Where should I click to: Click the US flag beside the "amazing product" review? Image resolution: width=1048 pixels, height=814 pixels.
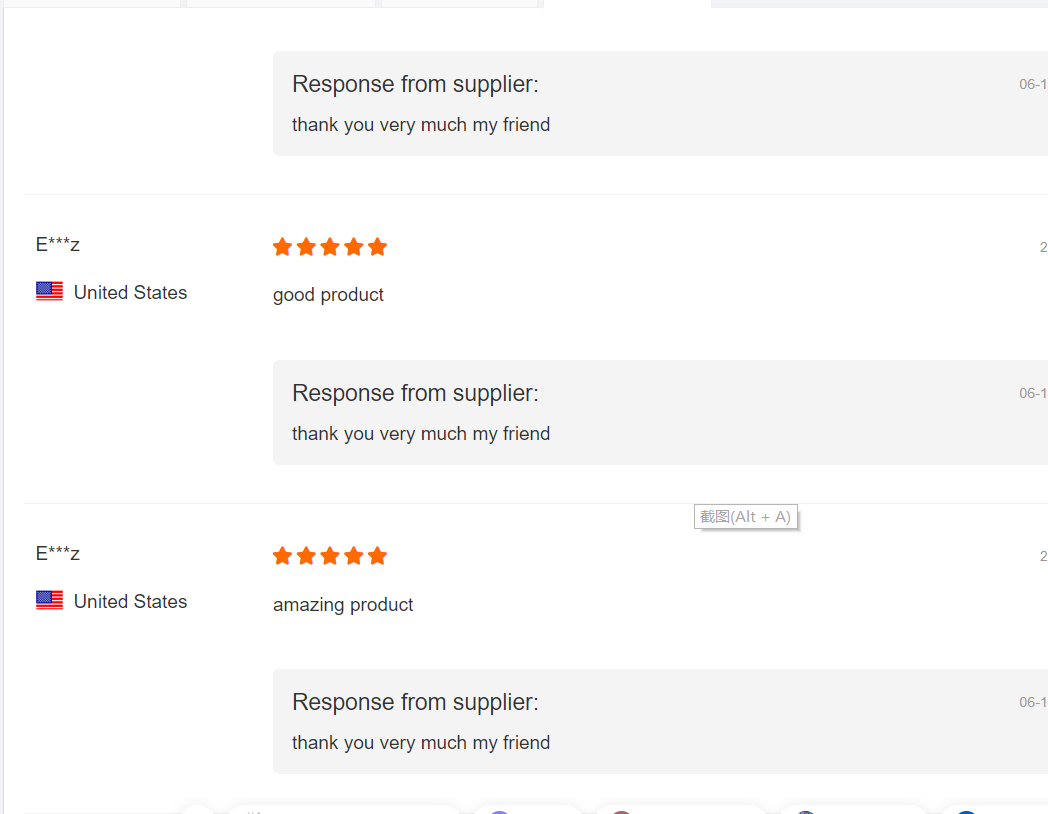point(49,600)
